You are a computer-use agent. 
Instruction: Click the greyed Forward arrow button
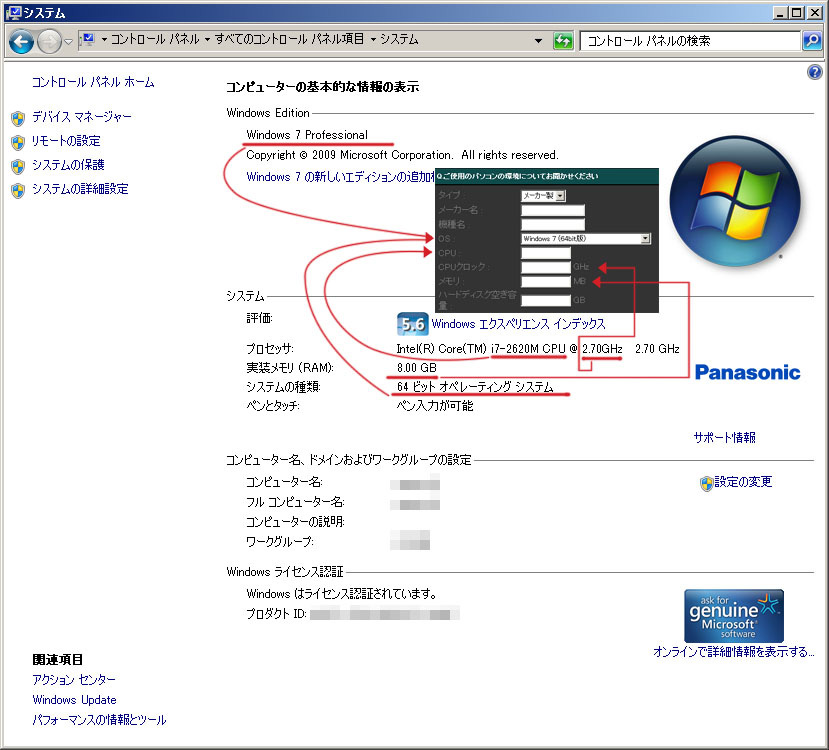pos(49,41)
